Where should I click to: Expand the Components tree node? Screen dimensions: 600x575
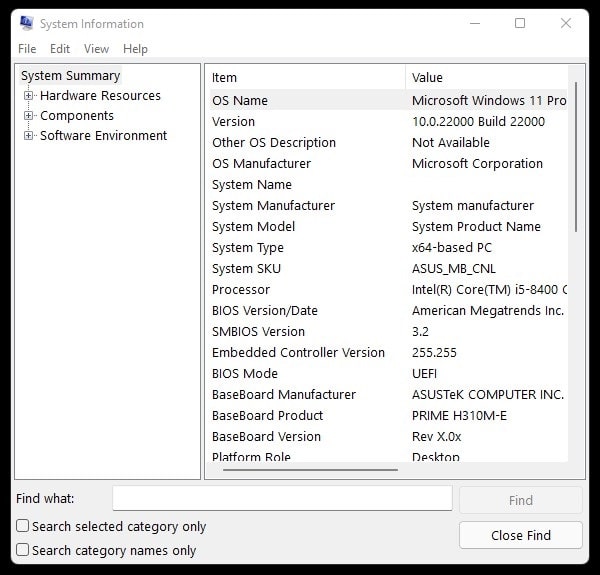pos(28,116)
